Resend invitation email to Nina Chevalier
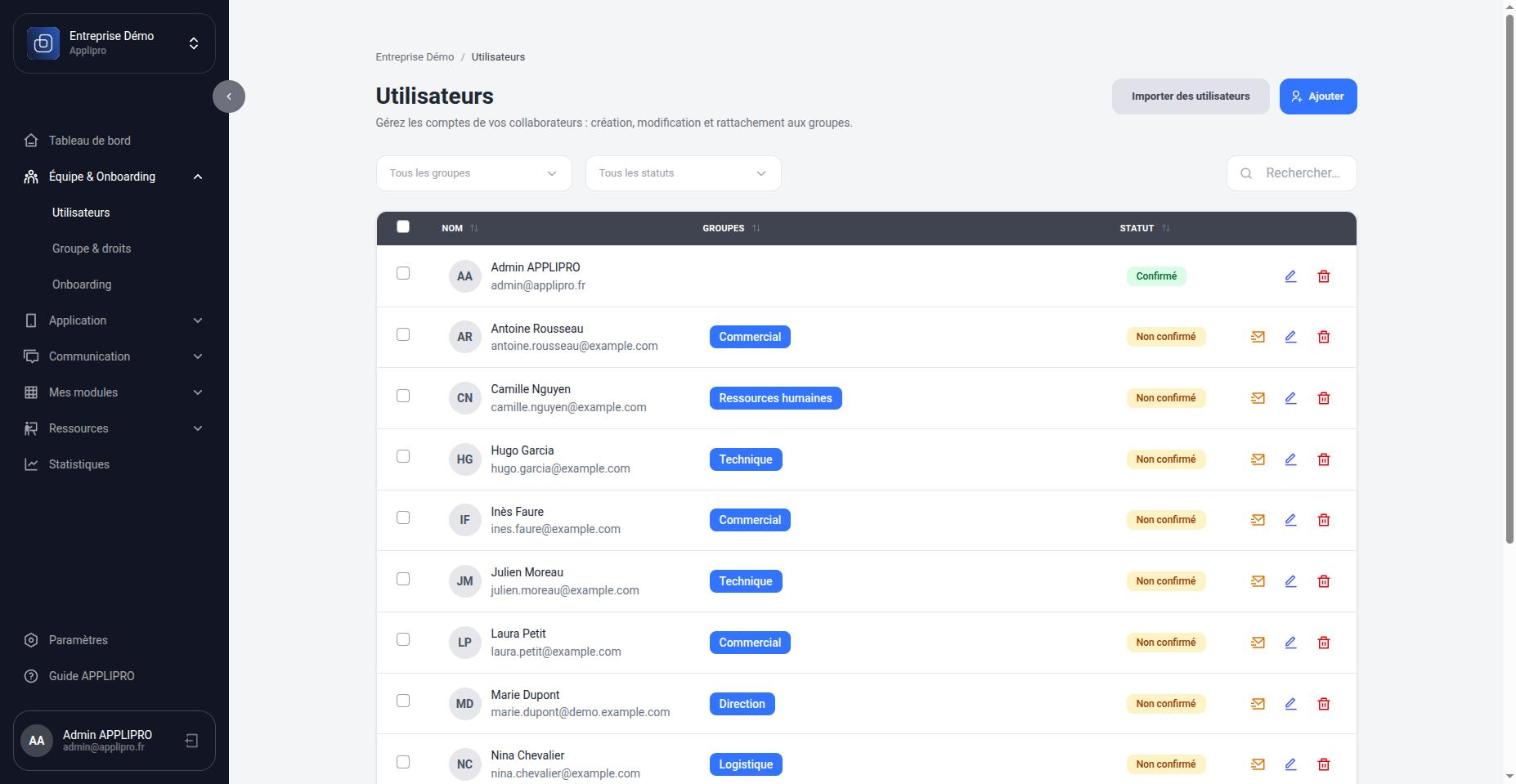1516x784 pixels. 1258,765
